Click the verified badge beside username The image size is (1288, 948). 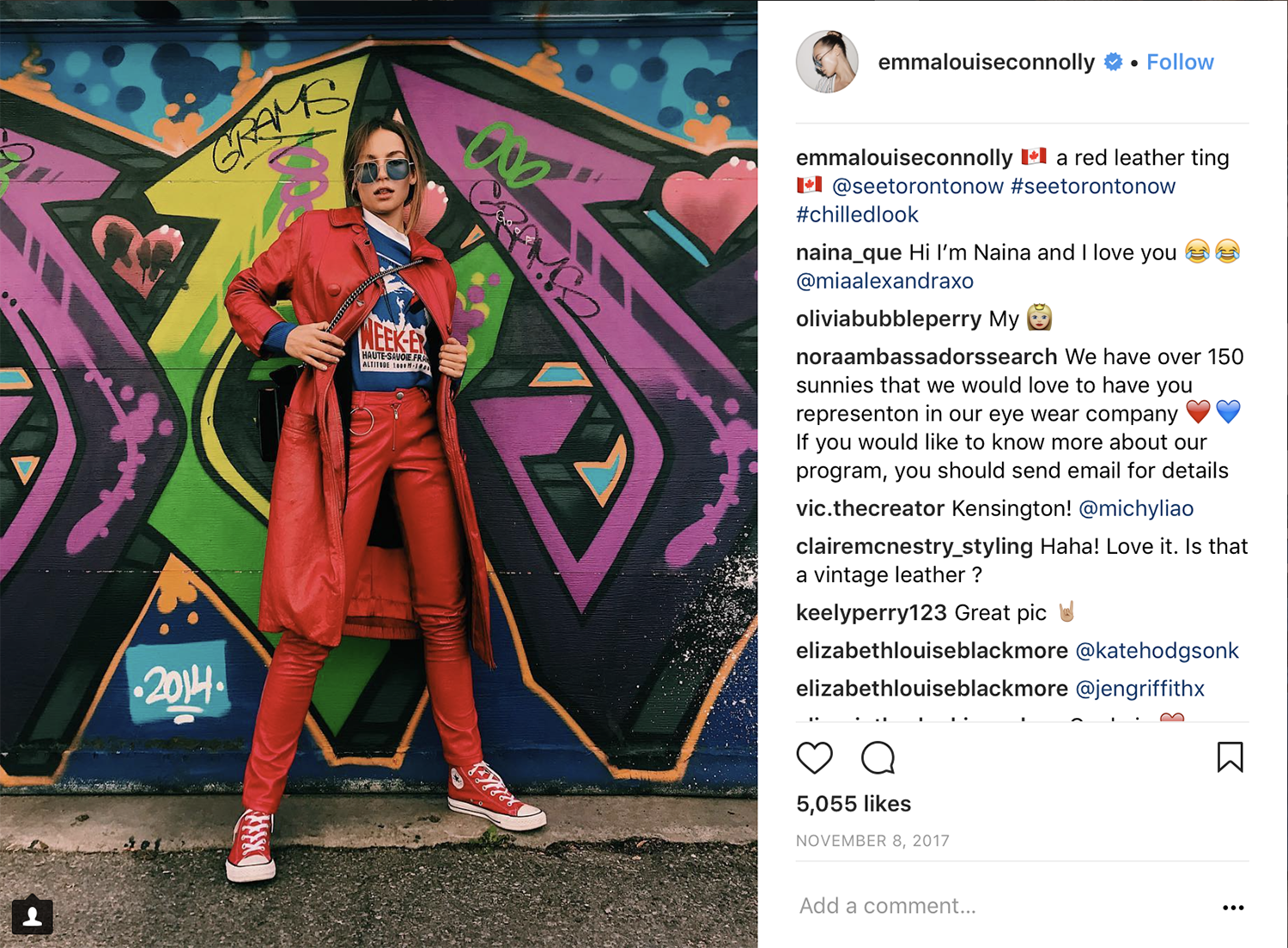1113,62
